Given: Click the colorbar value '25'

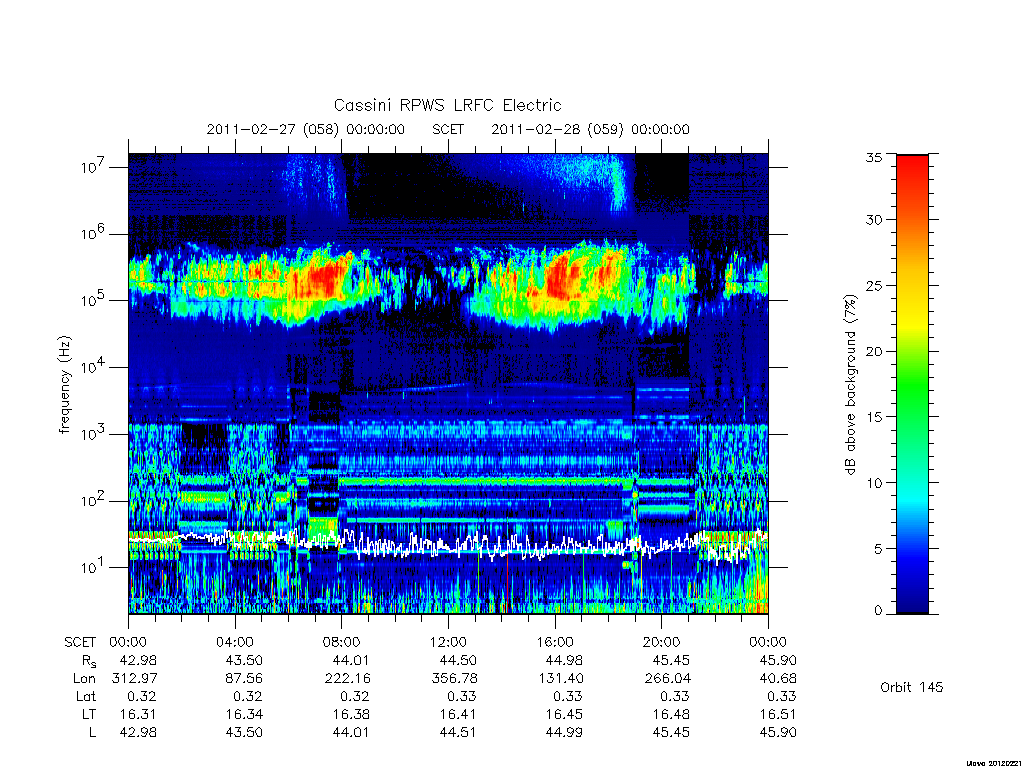Looking at the screenshot, I should point(873,285).
